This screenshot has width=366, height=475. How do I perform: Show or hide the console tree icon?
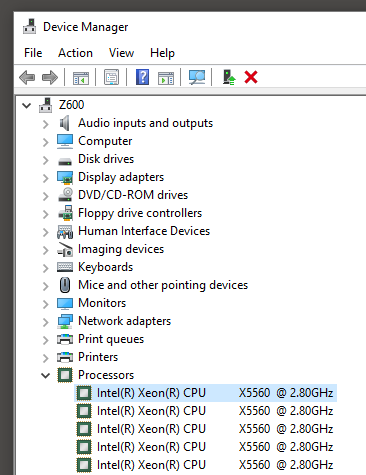point(81,78)
